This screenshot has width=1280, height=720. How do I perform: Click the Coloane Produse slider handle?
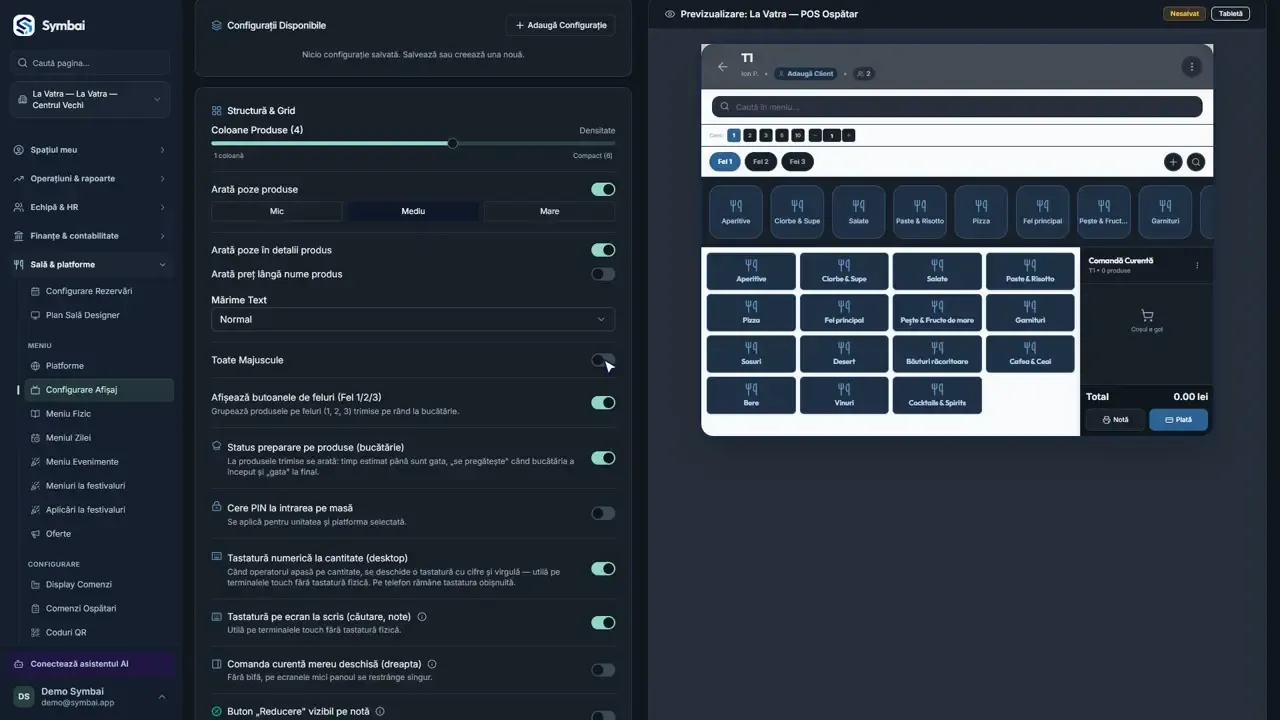[452, 144]
